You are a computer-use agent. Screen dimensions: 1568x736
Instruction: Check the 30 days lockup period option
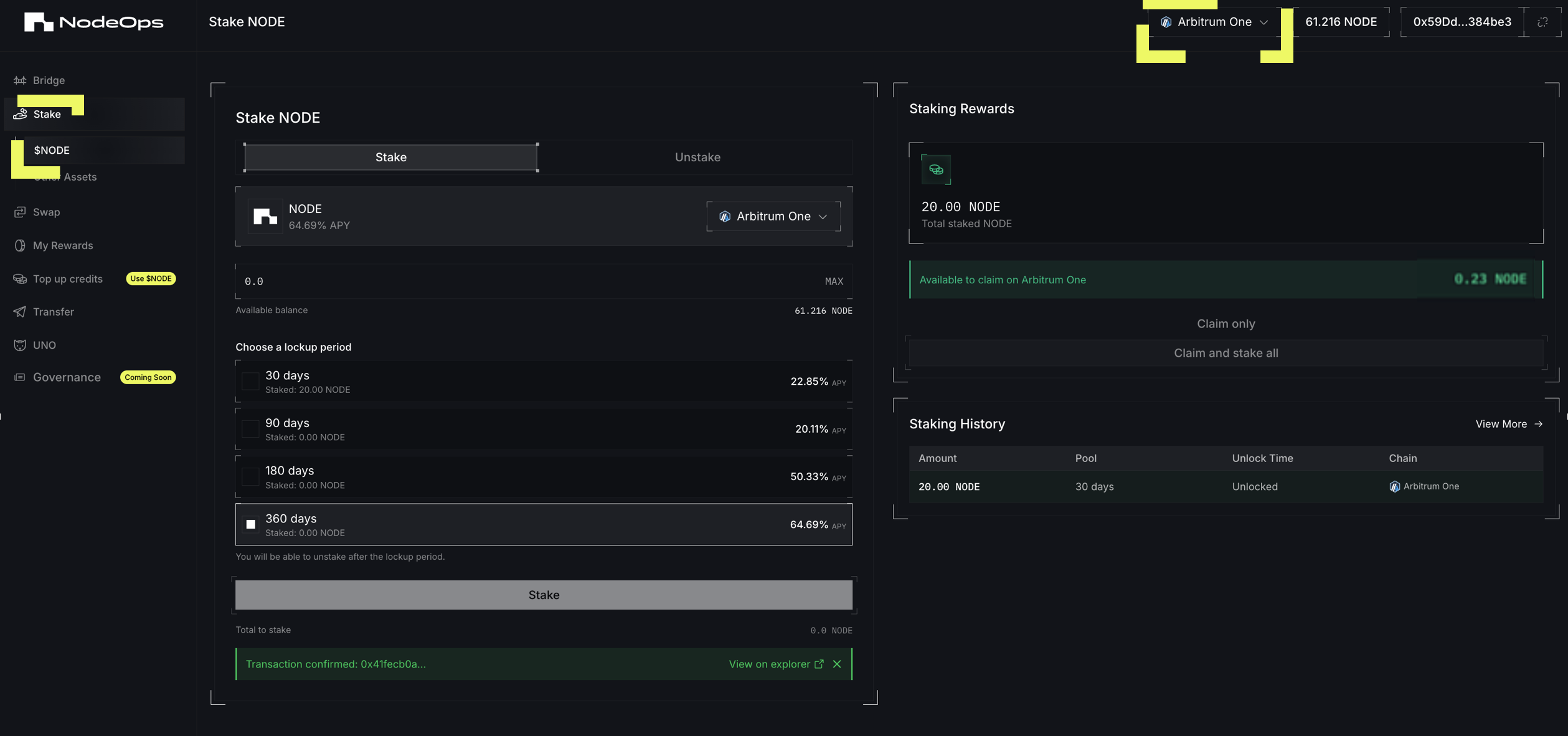tap(250, 381)
